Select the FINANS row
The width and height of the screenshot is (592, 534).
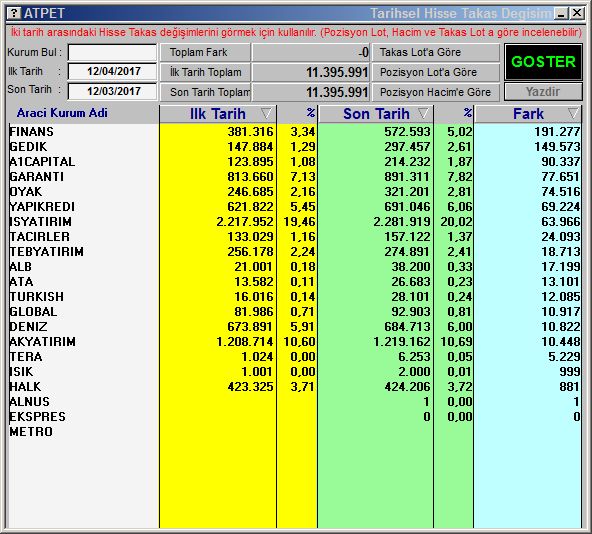(x=295, y=131)
